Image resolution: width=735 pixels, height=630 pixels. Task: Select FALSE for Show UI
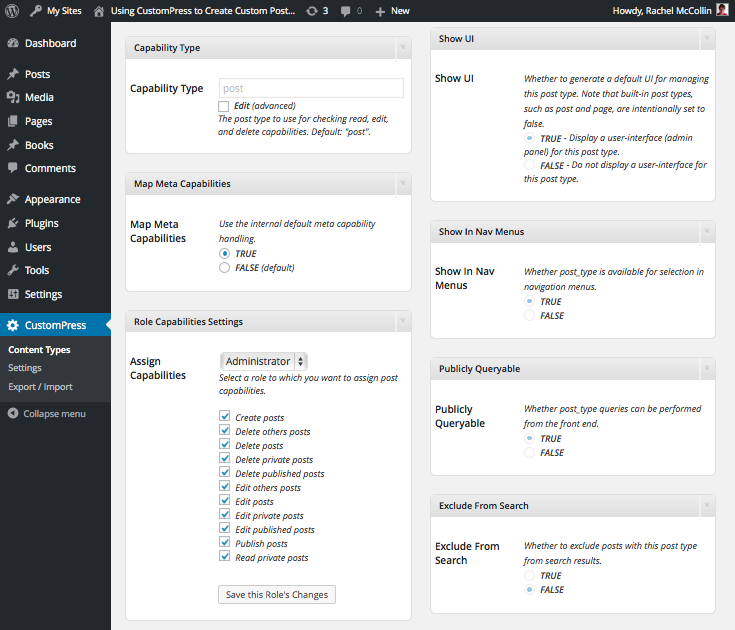pos(529,165)
